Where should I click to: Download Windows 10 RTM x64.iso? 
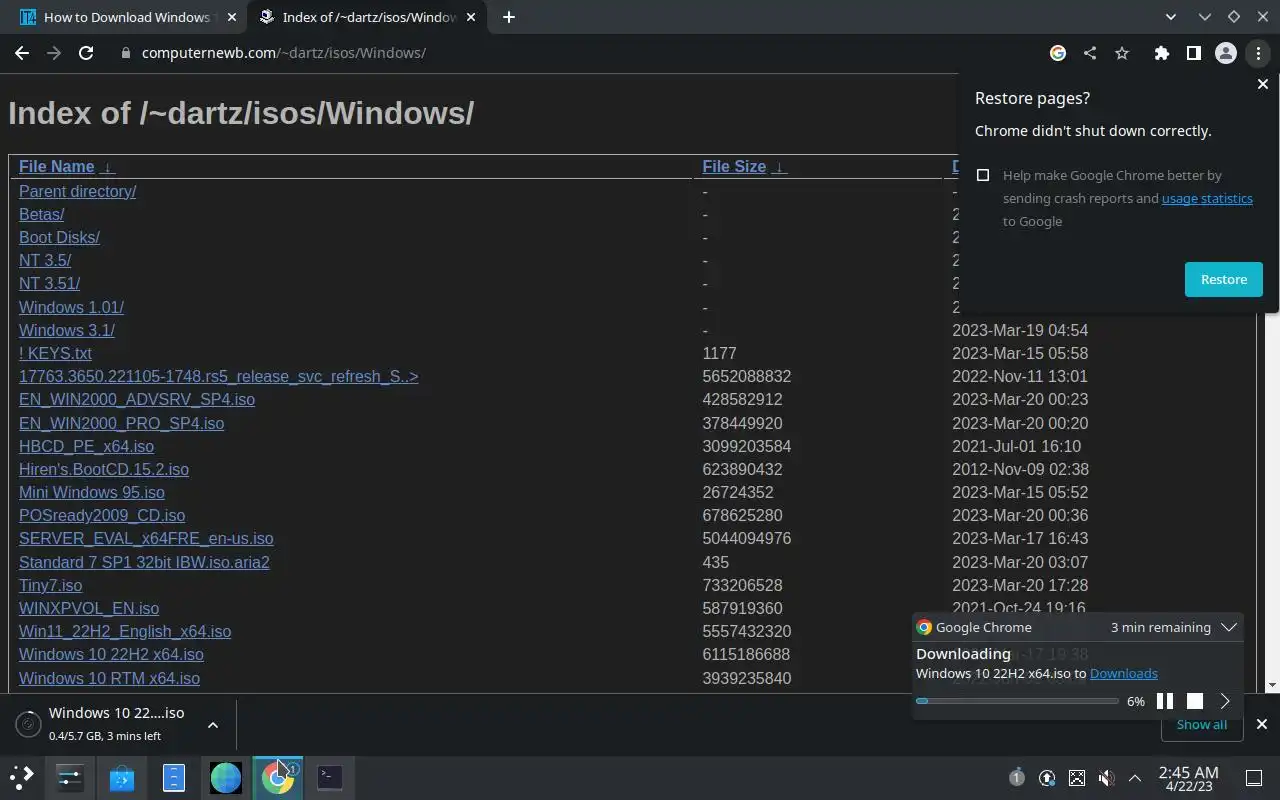[109, 679]
